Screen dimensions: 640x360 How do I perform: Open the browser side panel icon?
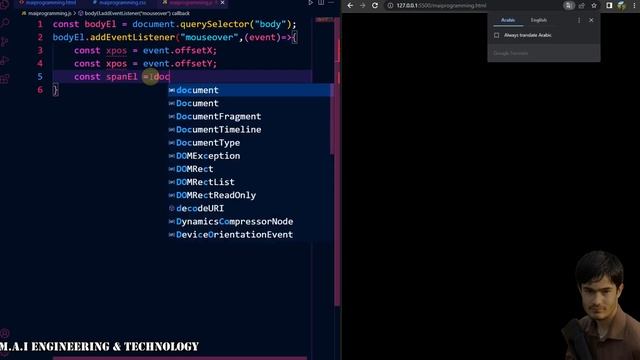coord(609,6)
